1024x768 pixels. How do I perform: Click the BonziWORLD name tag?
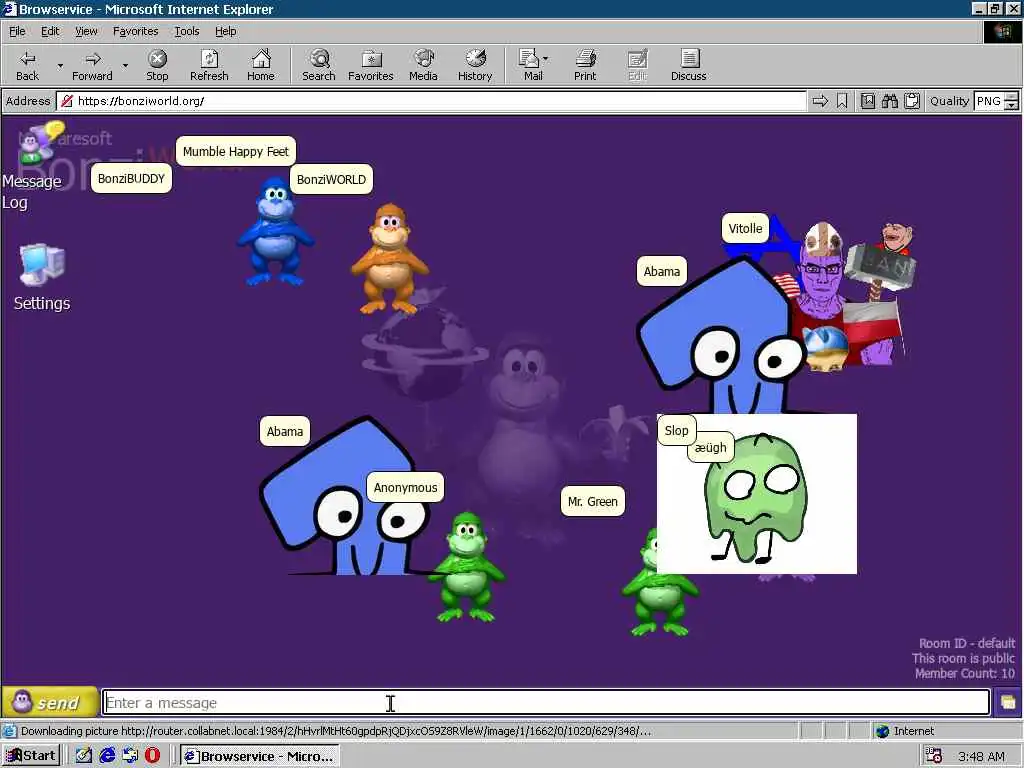point(331,180)
